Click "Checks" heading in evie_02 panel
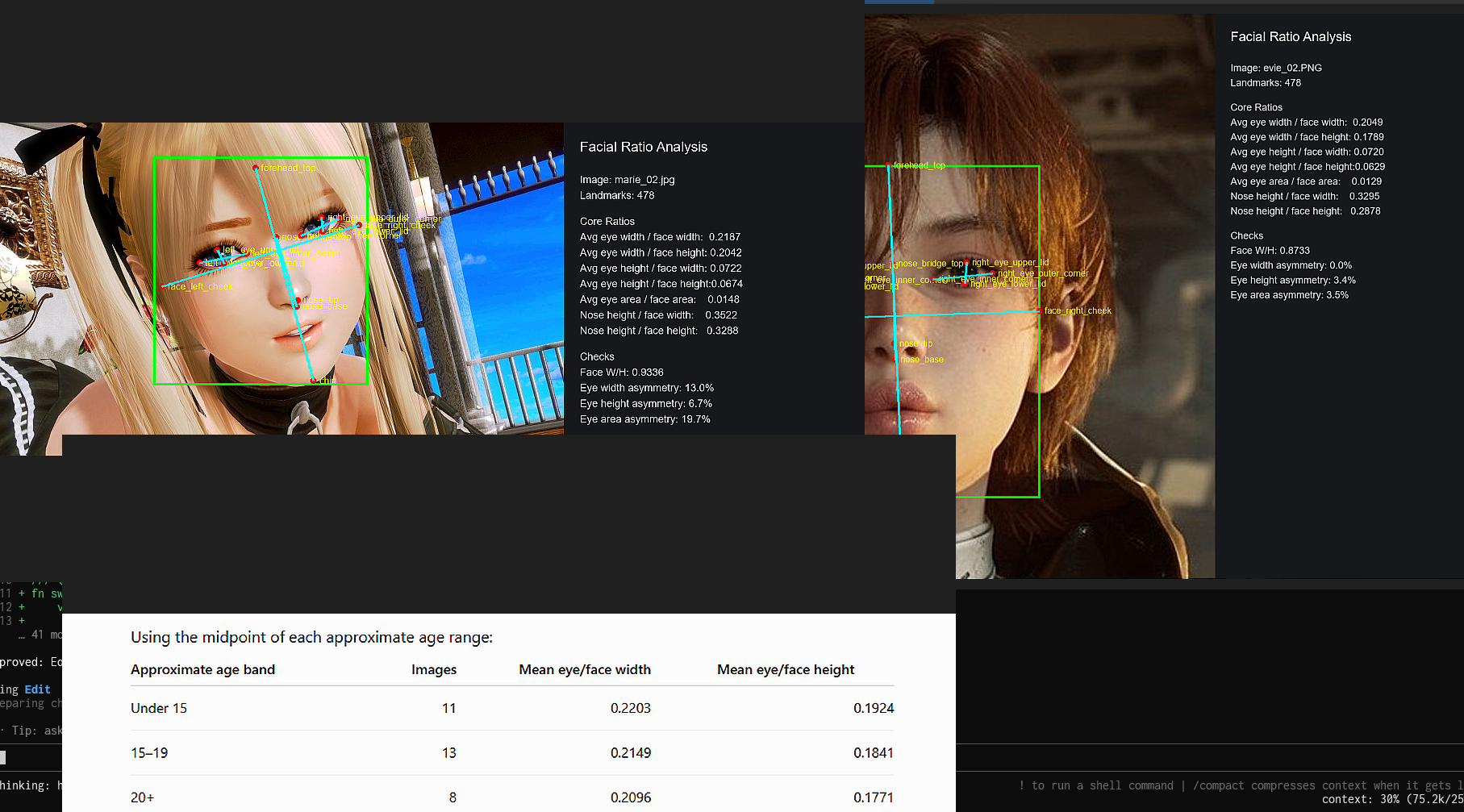 pyautogui.click(x=1247, y=236)
